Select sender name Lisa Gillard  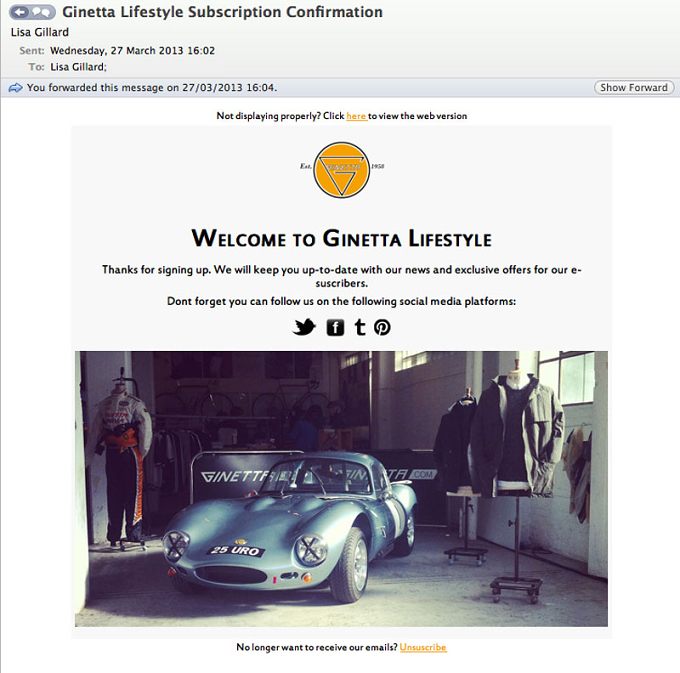[x=40, y=32]
